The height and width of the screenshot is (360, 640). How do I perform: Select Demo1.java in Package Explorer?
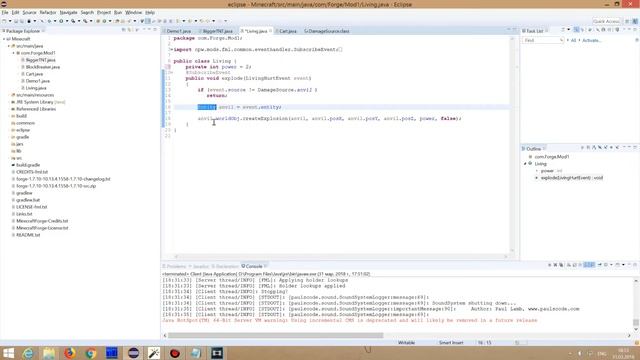pyautogui.click(x=38, y=81)
